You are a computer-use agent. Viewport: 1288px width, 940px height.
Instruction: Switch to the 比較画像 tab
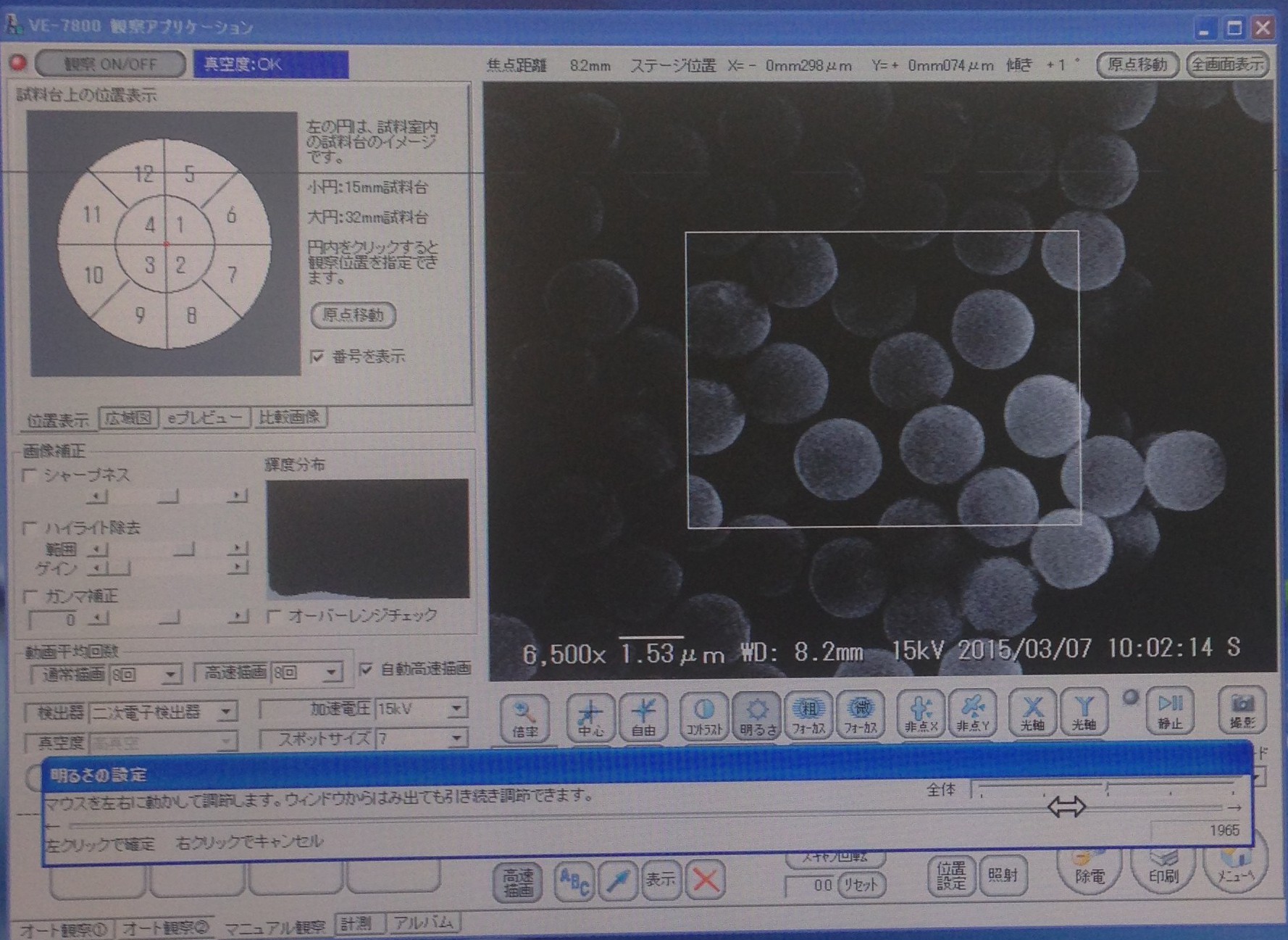click(x=289, y=417)
